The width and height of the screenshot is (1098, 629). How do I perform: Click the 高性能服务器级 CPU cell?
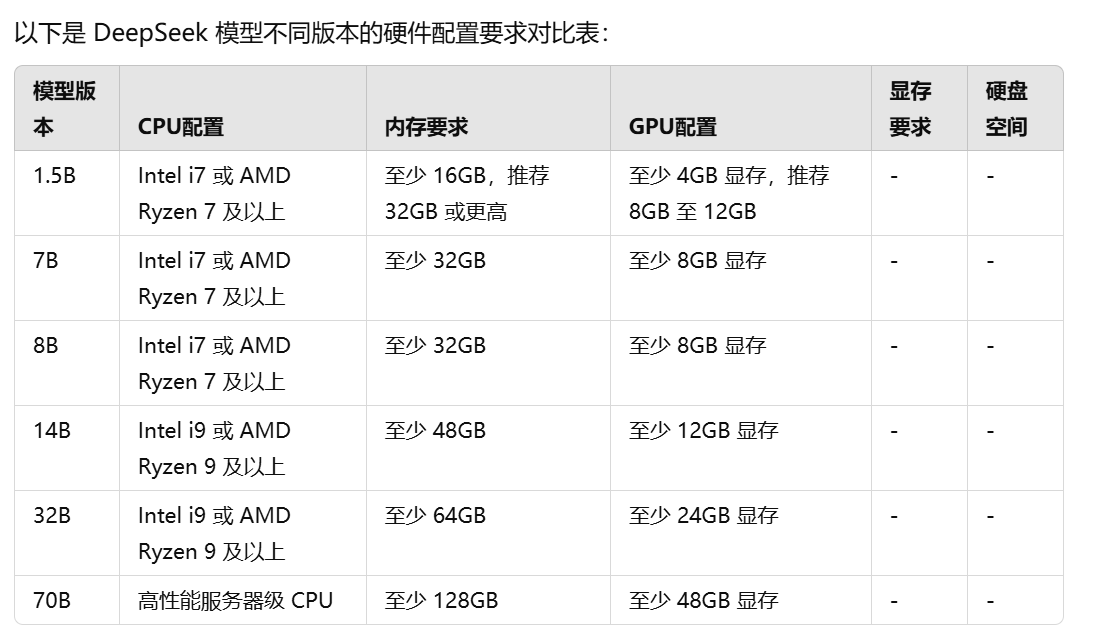click(242, 600)
